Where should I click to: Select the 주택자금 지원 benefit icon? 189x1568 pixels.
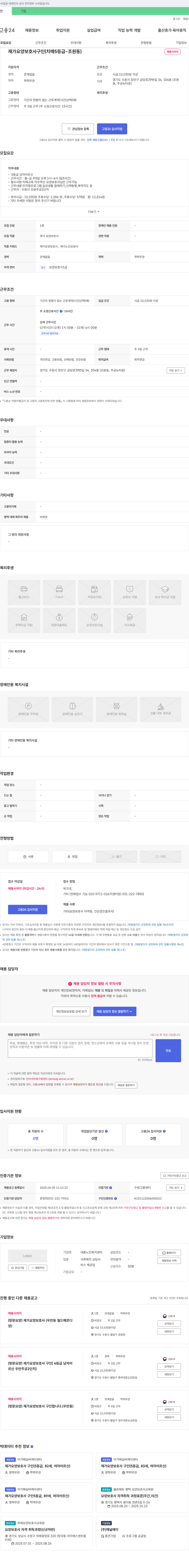coord(24,620)
